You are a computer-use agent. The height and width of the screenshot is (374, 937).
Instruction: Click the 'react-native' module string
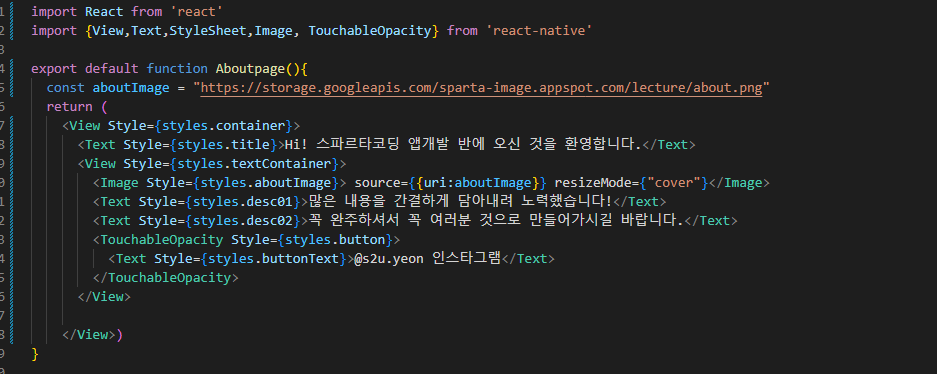coord(539,30)
